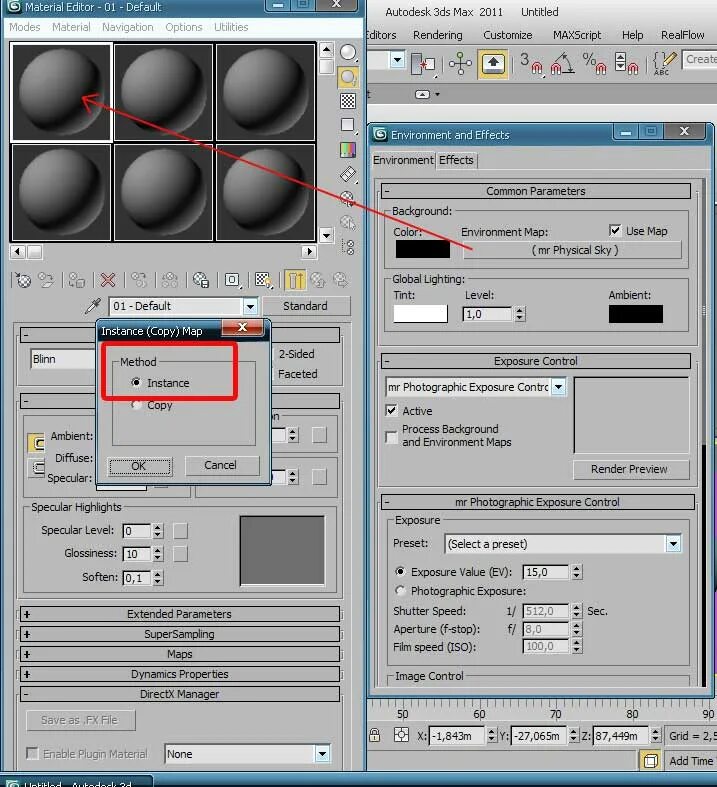Toggle 3D Snaps magnet icon

[531, 63]
